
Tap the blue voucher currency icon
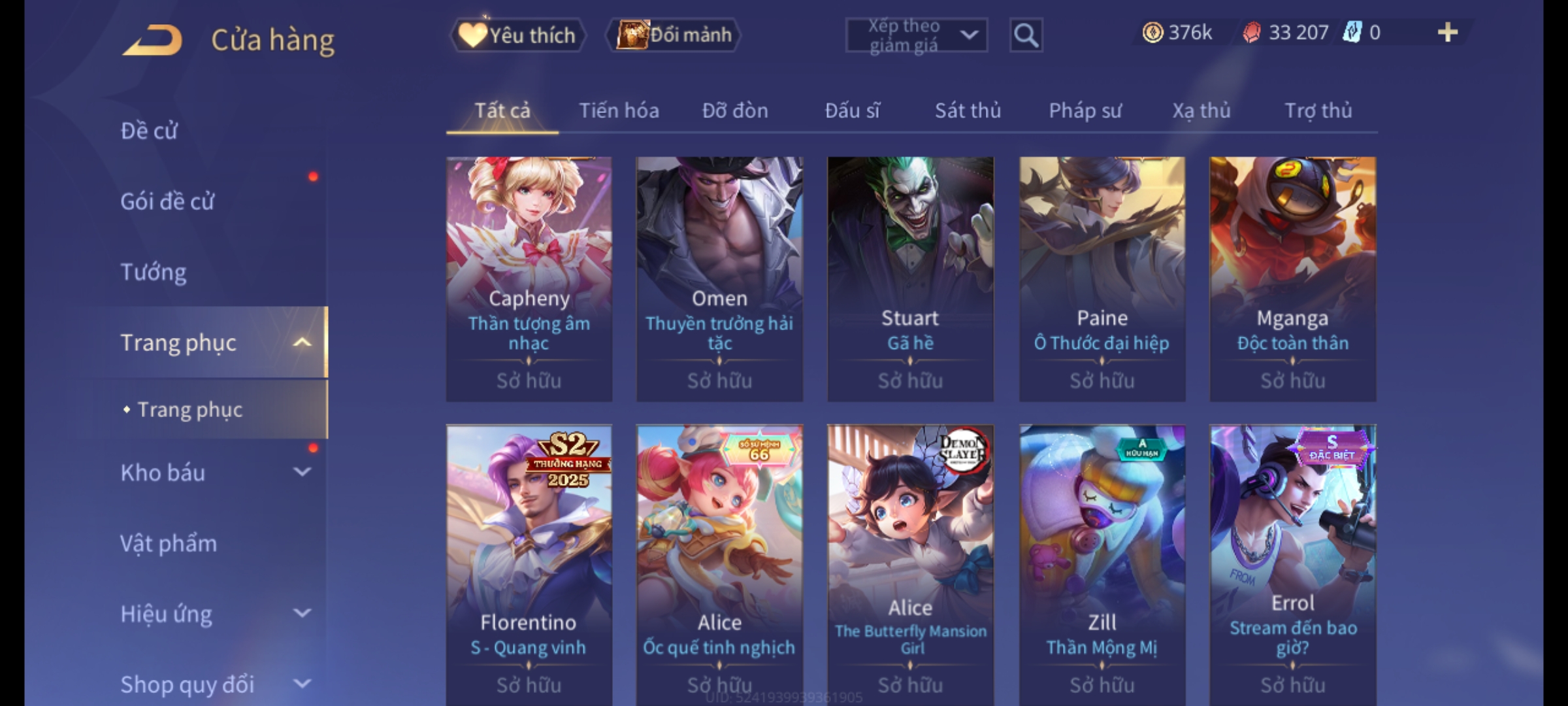[x=1352, y=33]
